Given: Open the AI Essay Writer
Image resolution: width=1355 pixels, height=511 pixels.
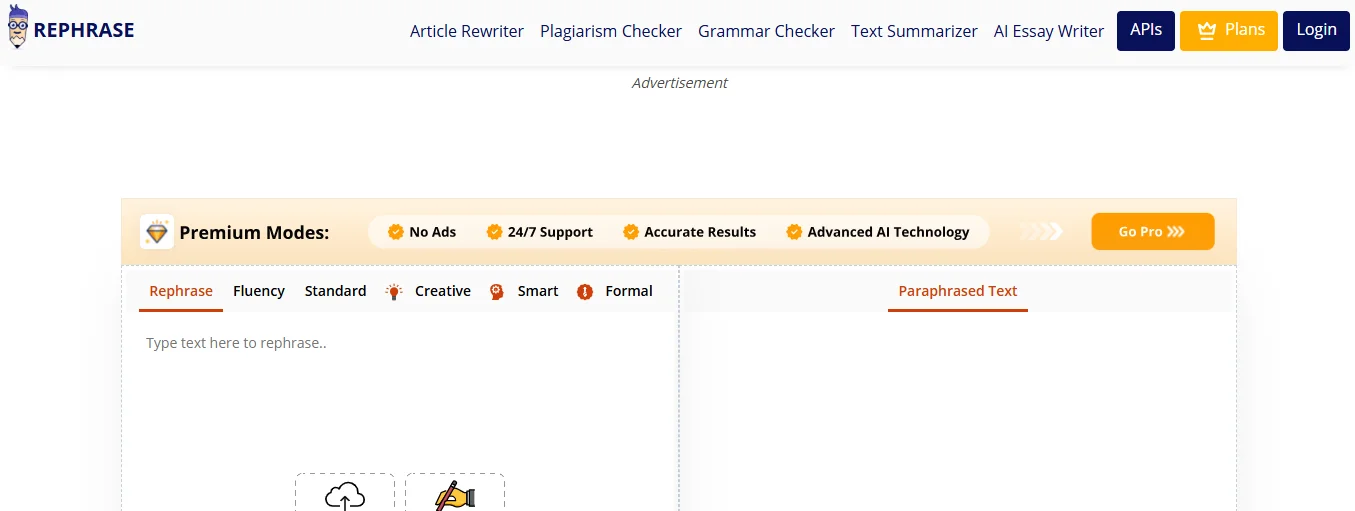Looking at the screenshot, I should click(x=1049, y=31).
